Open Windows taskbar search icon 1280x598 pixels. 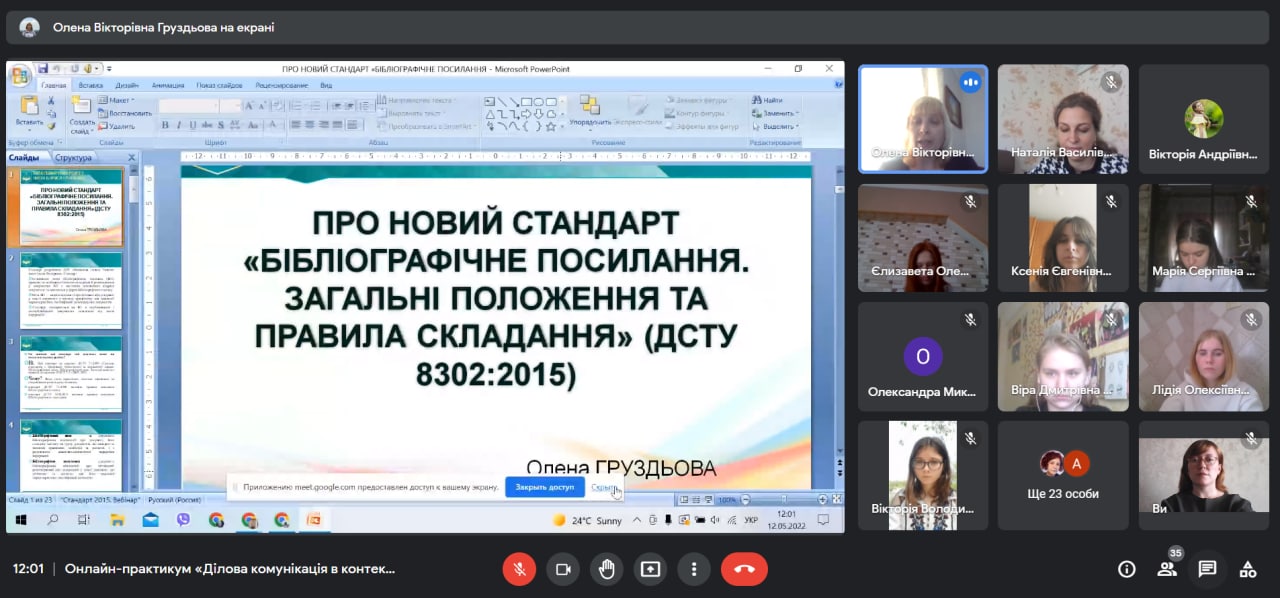click(x=53, y=520)
